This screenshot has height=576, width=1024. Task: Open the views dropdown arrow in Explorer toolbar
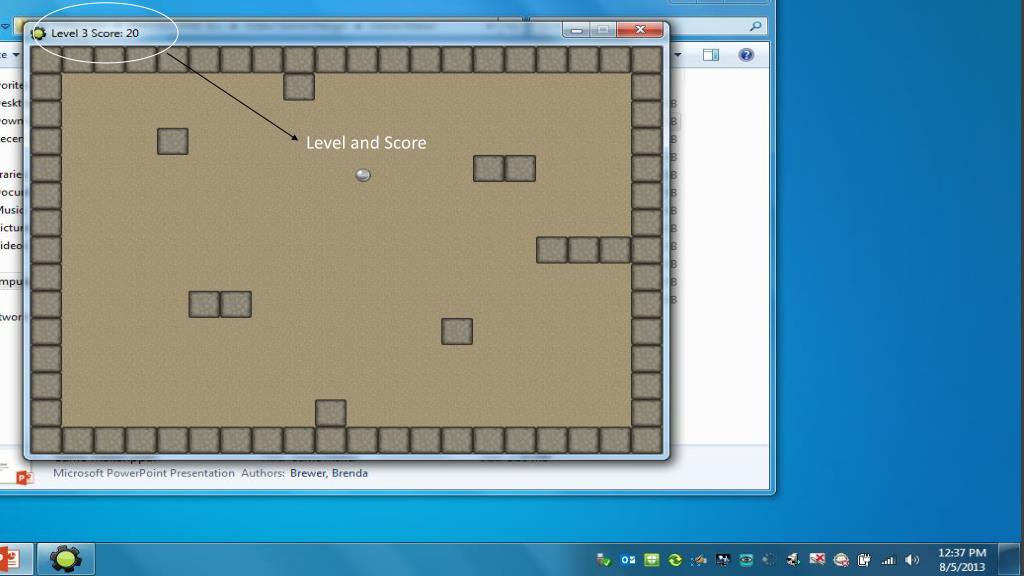click(678, 55)
